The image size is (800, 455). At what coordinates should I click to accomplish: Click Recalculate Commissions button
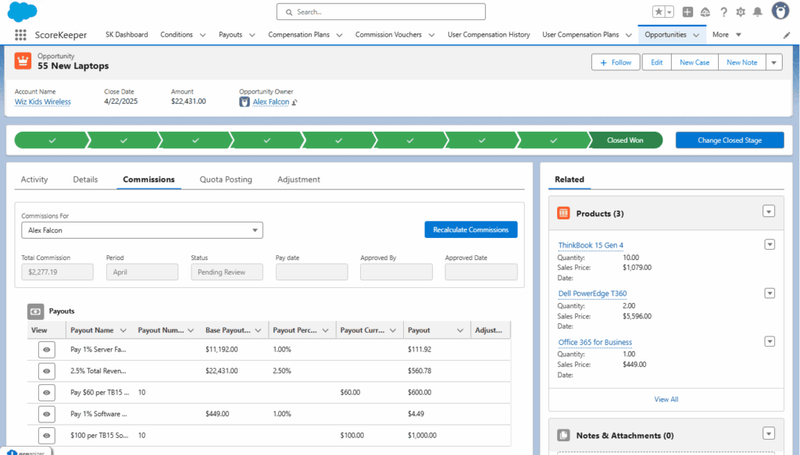[471, 230]
